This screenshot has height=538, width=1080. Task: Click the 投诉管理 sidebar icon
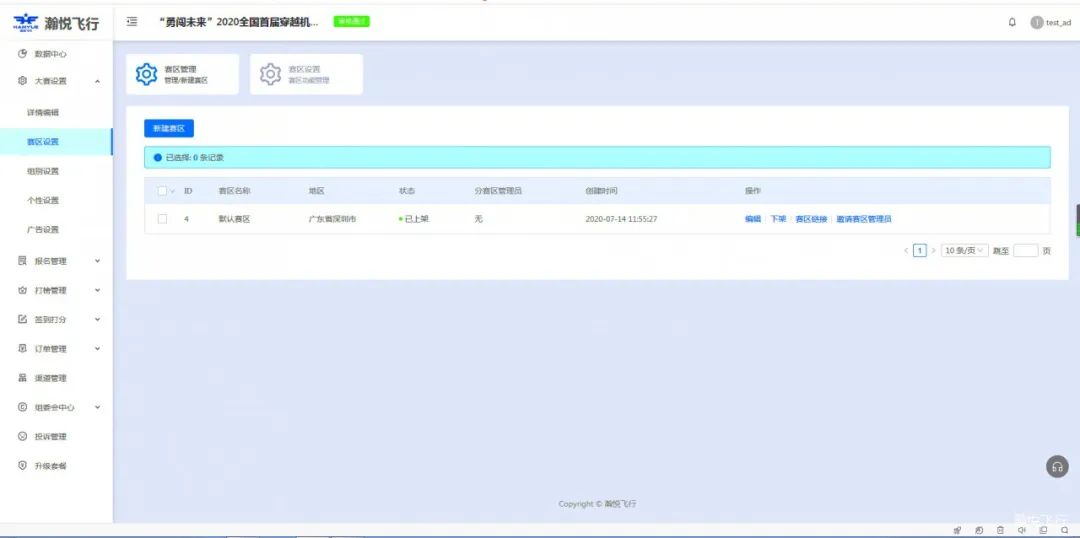click(23, 437)
